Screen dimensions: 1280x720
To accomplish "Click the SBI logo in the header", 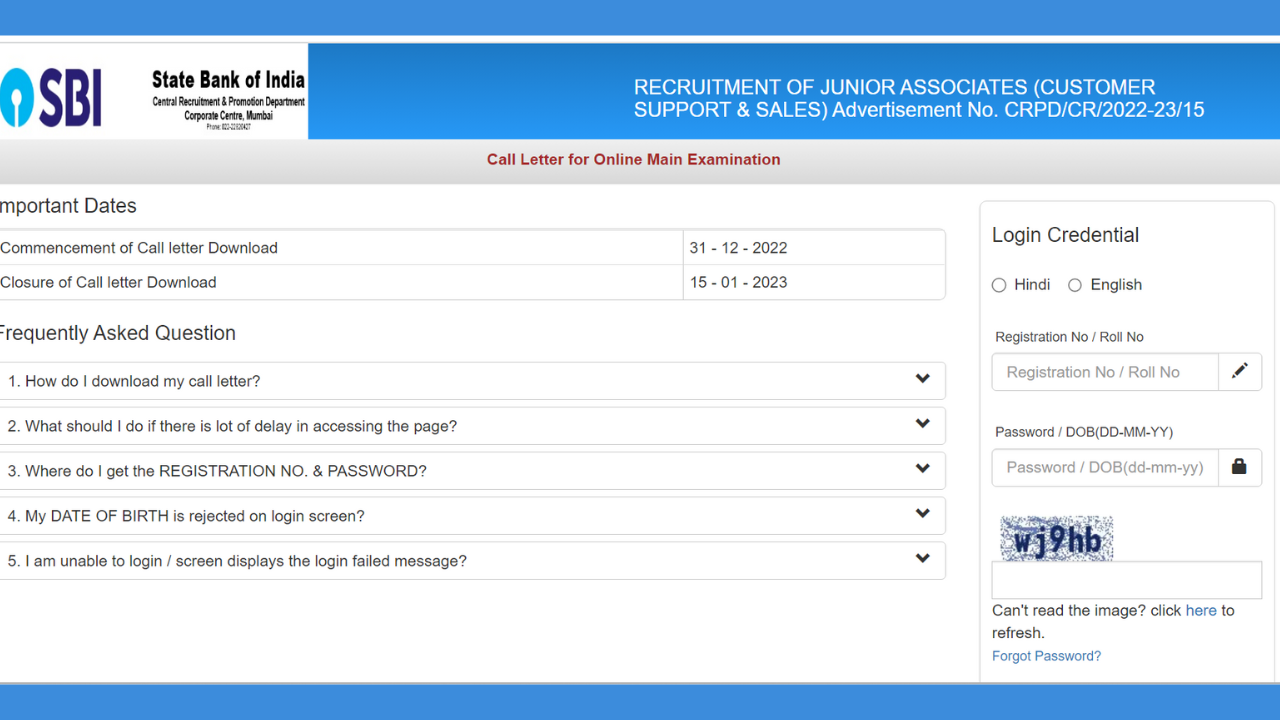I will pos(52,97).
